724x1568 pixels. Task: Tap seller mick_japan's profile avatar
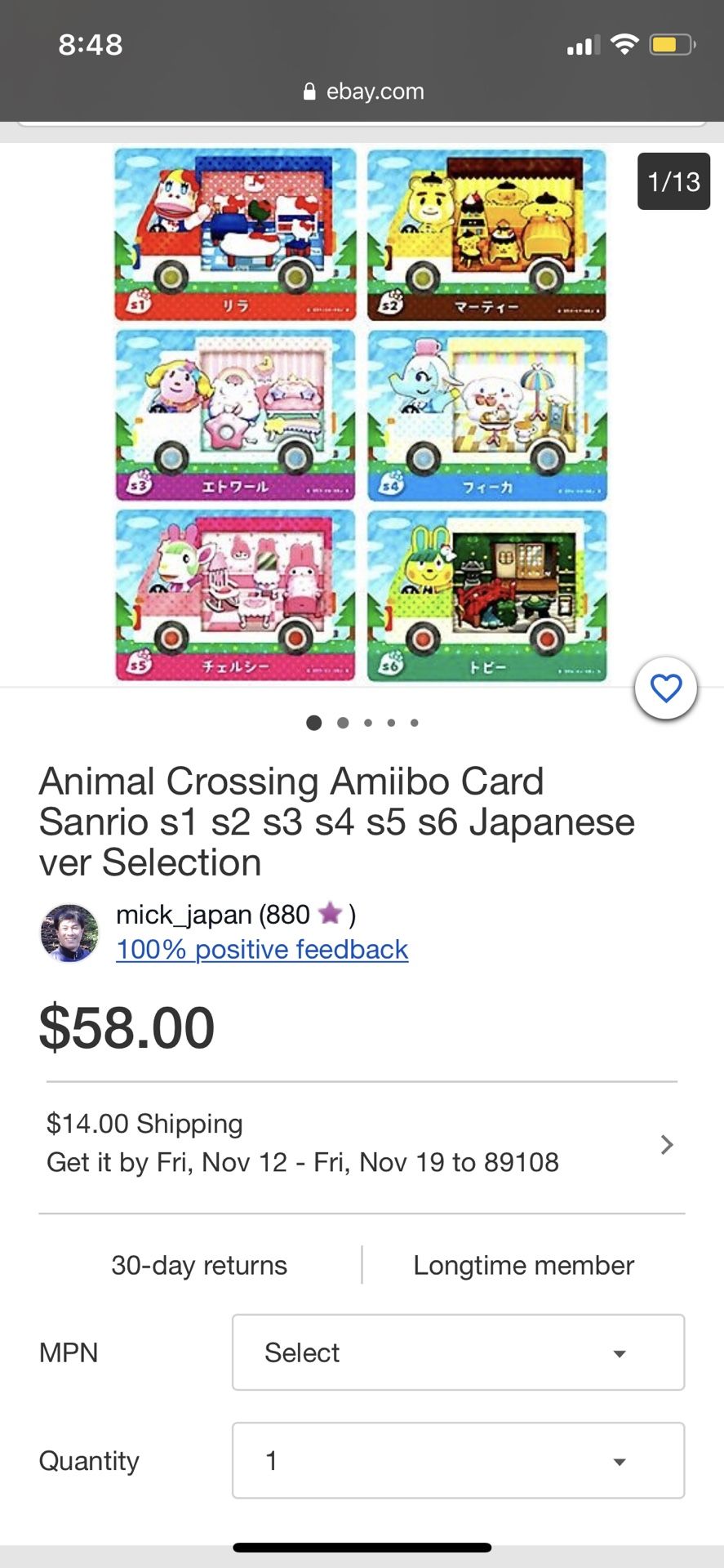69,933
